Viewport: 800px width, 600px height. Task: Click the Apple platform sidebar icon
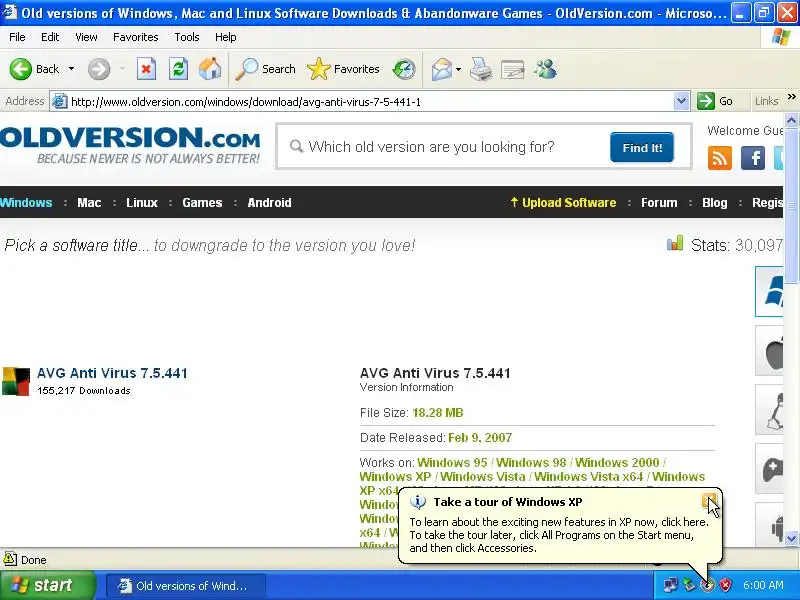point(770,351)
